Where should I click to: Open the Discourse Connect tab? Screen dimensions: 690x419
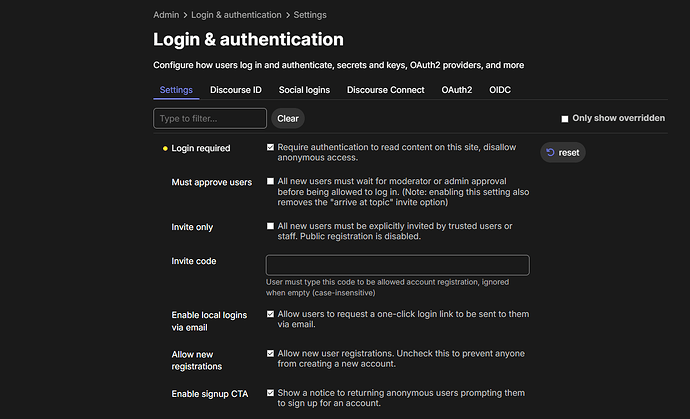pyautogui.click(x=385, y=90)
